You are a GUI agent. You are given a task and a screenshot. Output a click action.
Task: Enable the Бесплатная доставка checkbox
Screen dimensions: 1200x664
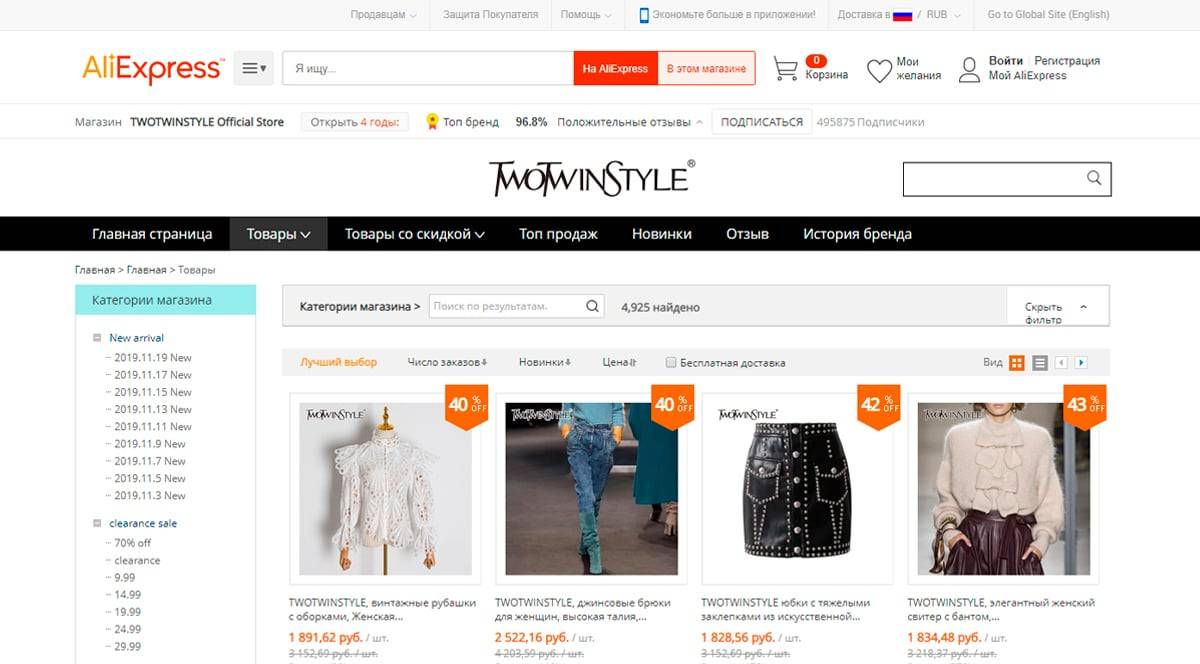671,363
